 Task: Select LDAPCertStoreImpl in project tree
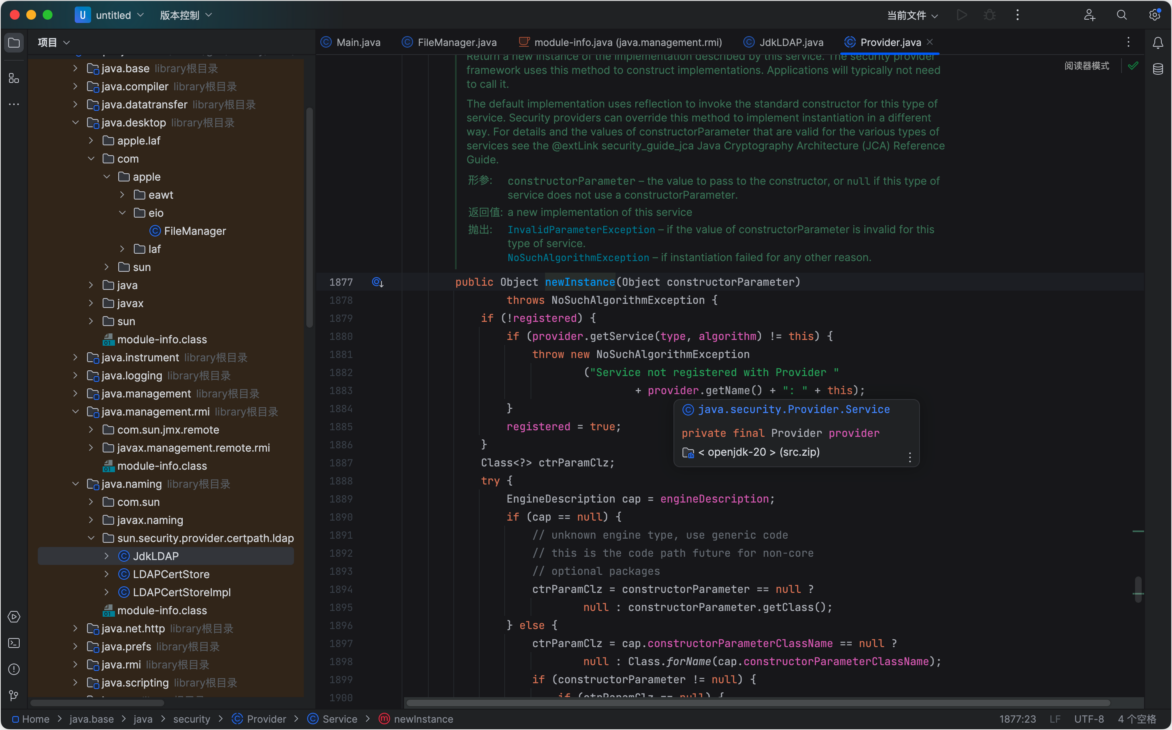tap(174, 593)
